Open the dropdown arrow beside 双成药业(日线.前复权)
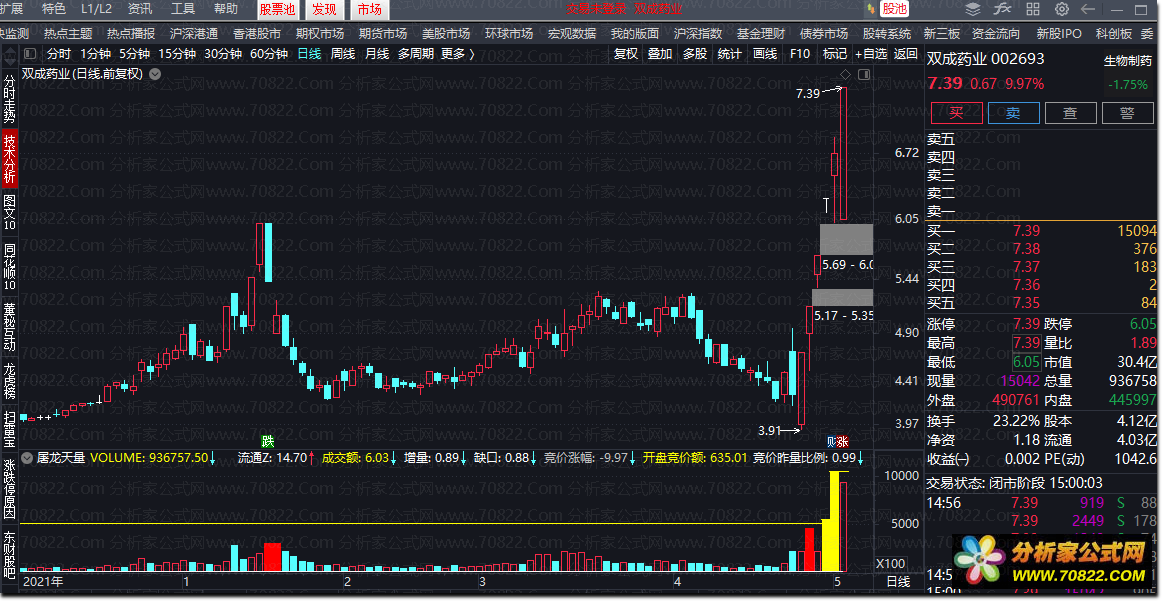The width and height of the screenshot is (1163, 601). click(x=155, y=74)
